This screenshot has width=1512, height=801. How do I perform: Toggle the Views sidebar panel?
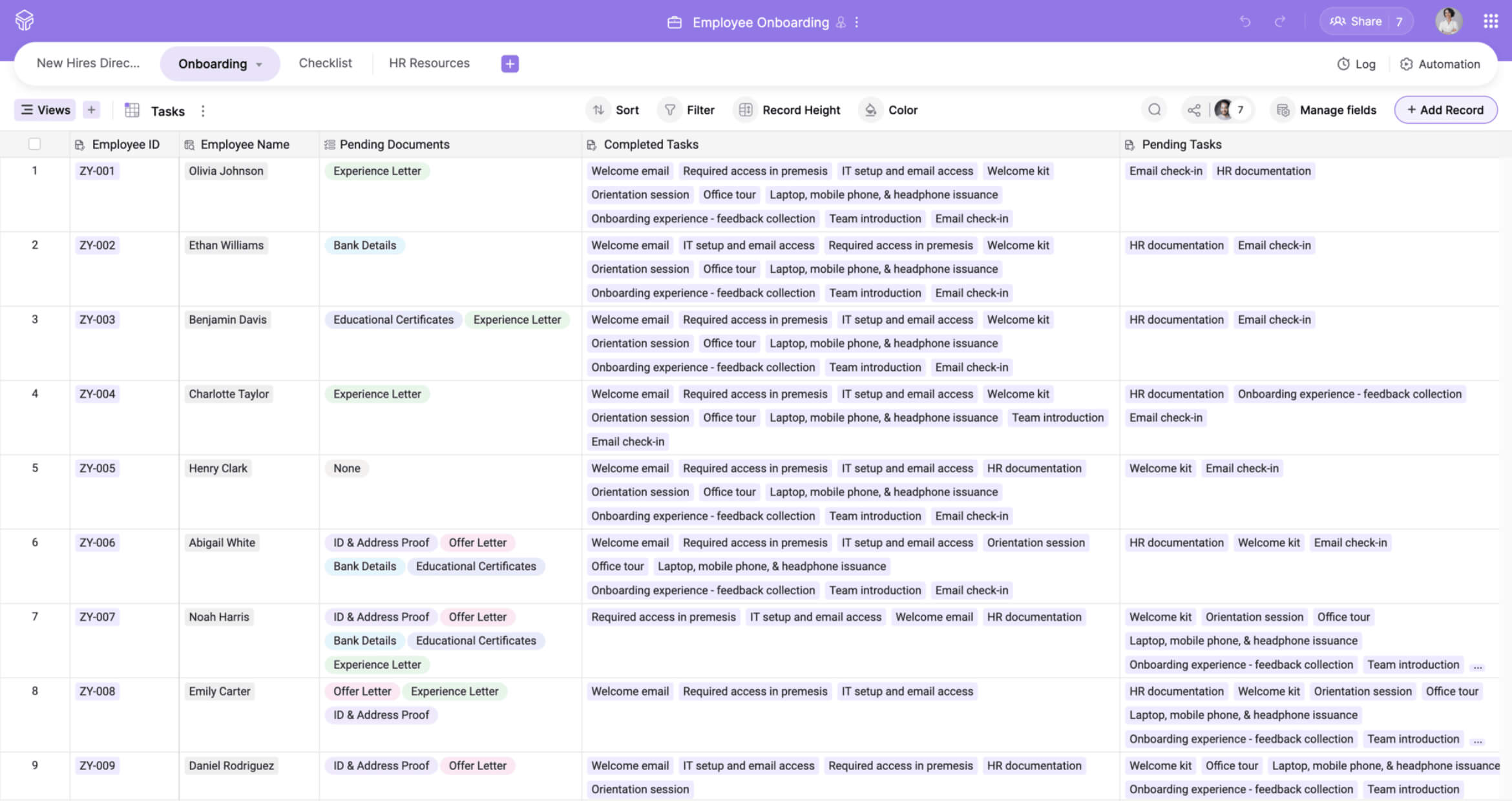point(45,110)
